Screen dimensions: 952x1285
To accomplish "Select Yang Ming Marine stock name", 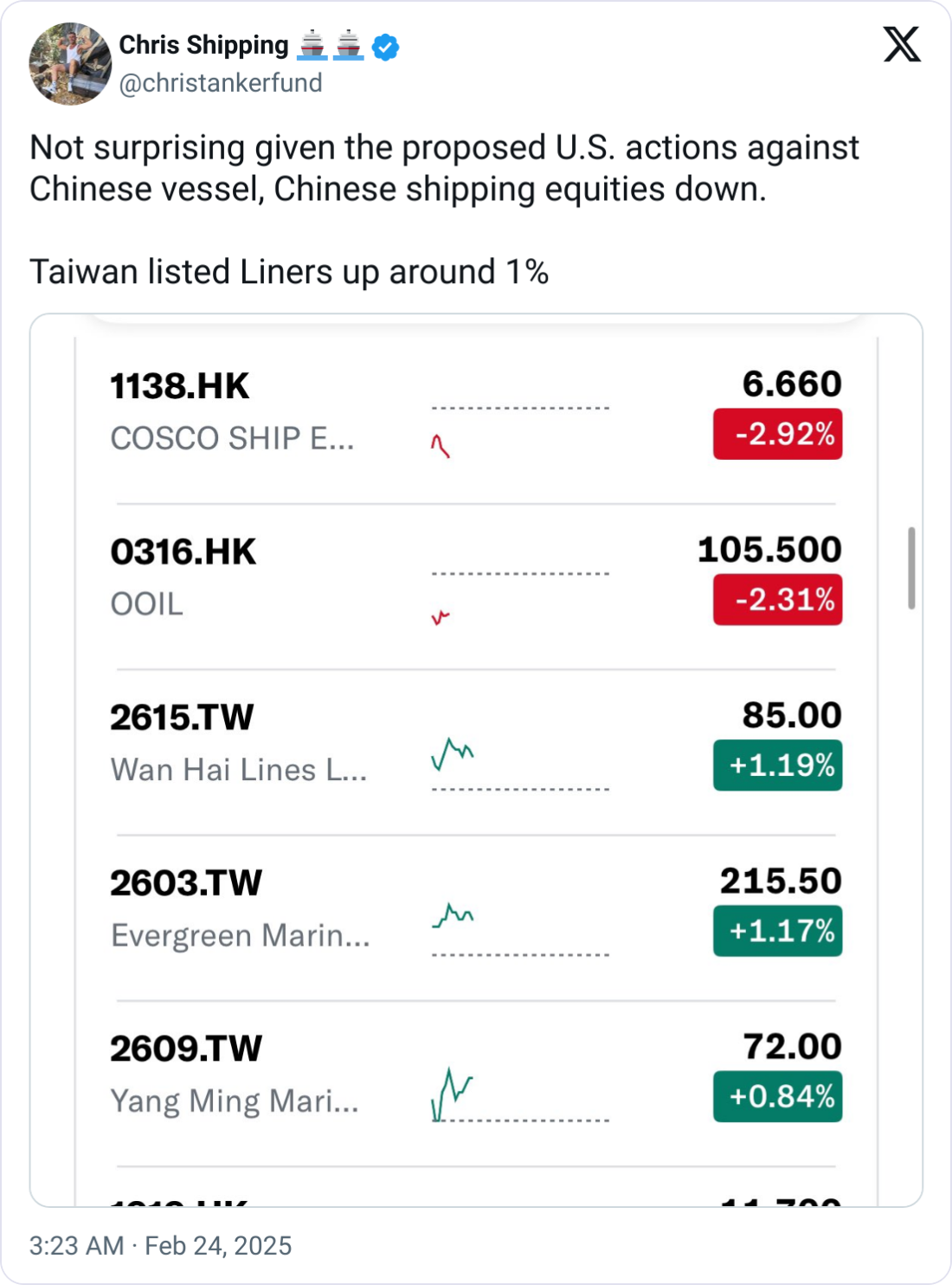I will (235, 1101).
